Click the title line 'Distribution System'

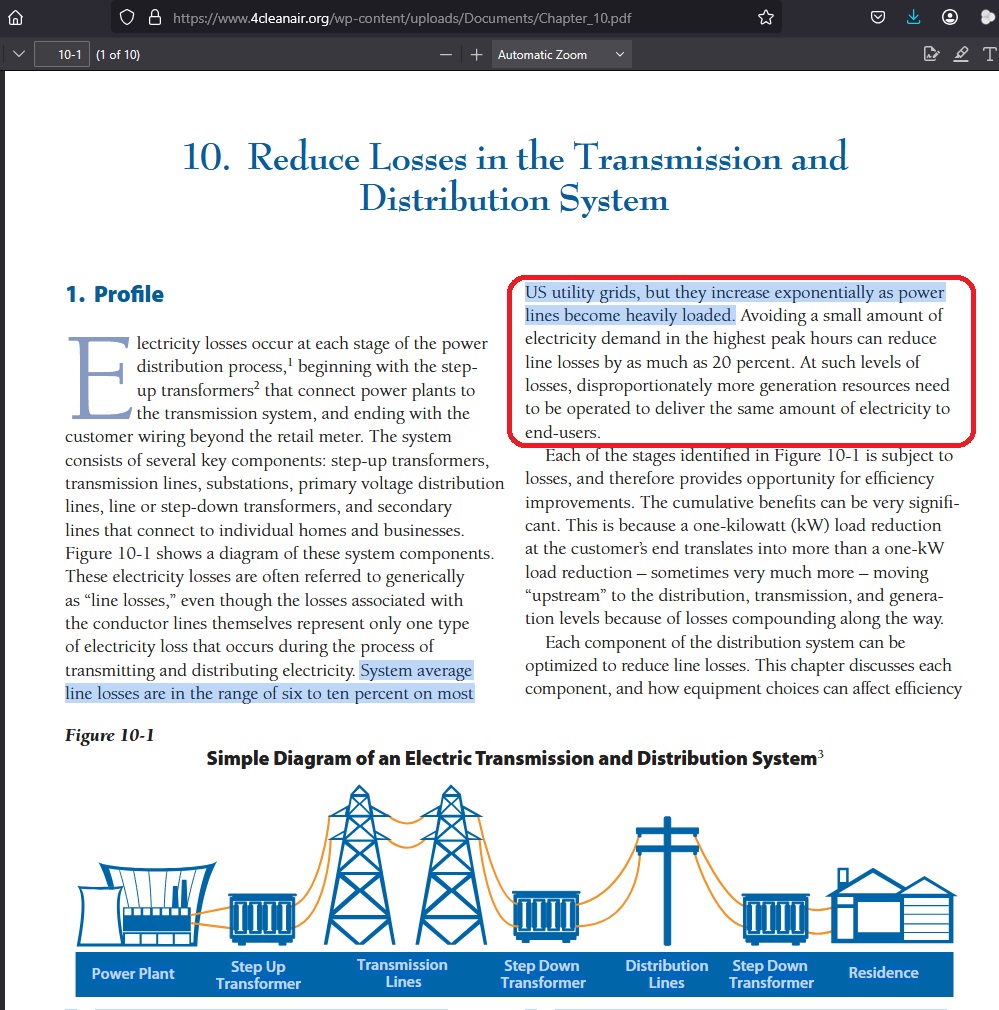(514, 198)
